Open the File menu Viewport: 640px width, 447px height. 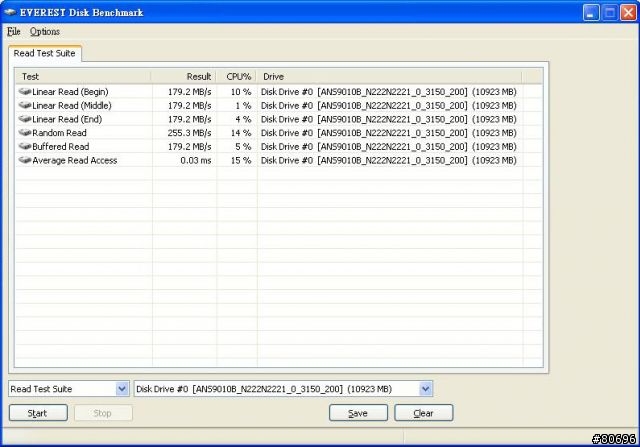tap(13, 31)
